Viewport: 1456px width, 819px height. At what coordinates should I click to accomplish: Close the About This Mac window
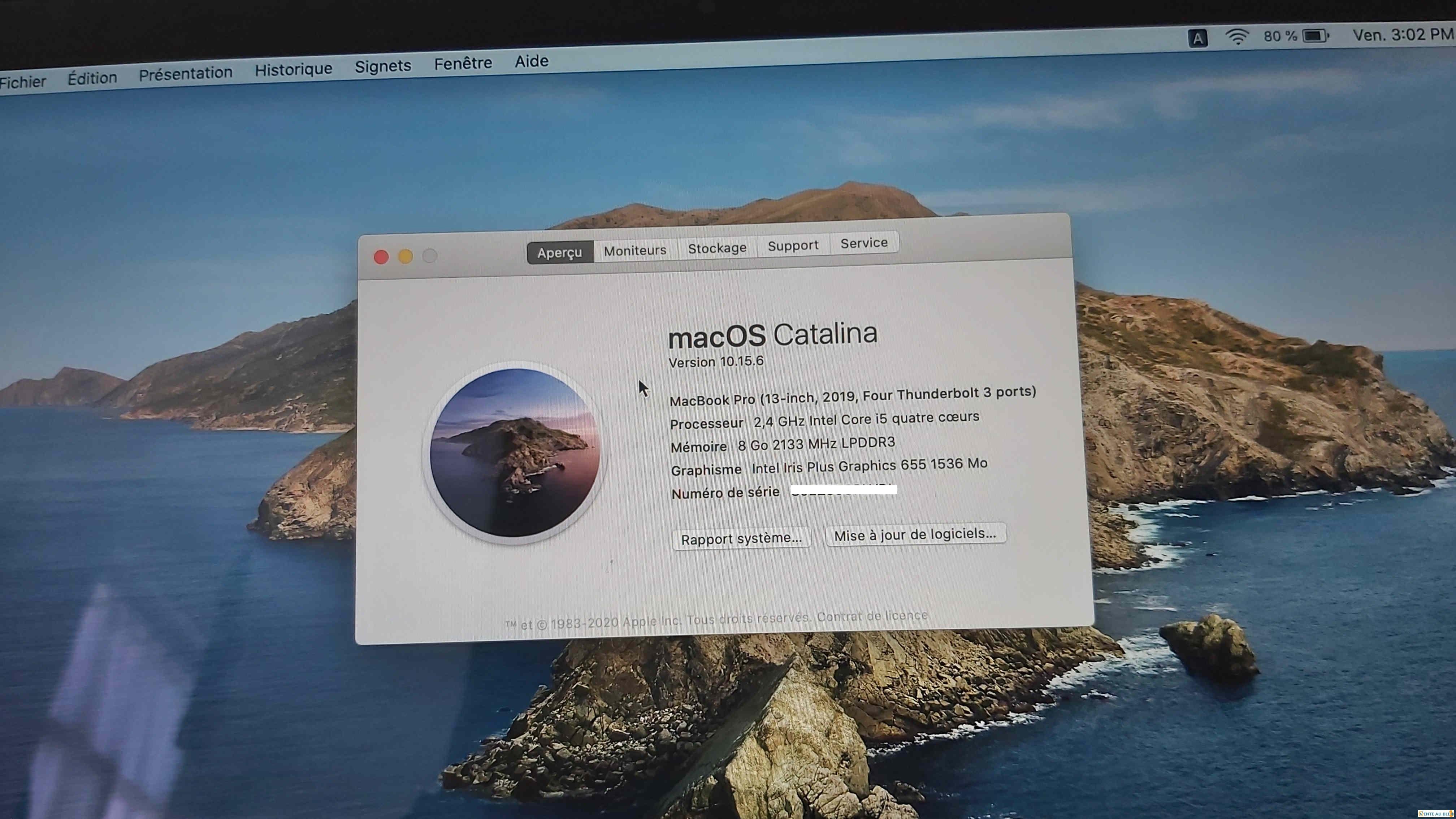point(381,257)
